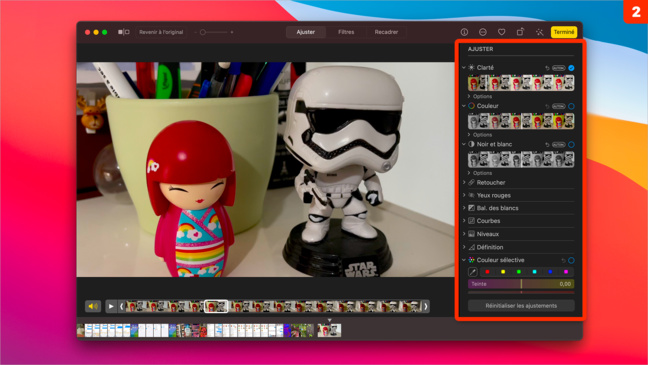The height and width of the screenshot is (365, 648).
Task: Click the zoom slider in the toolbar
Action: (x=214, y=32)
